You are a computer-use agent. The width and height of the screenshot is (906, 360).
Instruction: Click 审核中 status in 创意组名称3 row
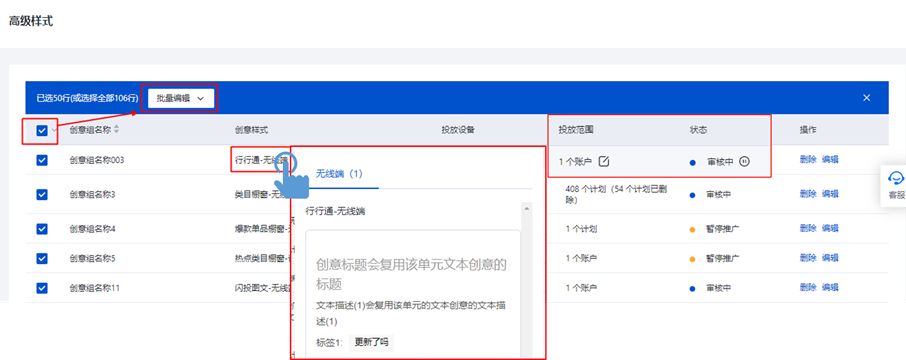[719, 195]
